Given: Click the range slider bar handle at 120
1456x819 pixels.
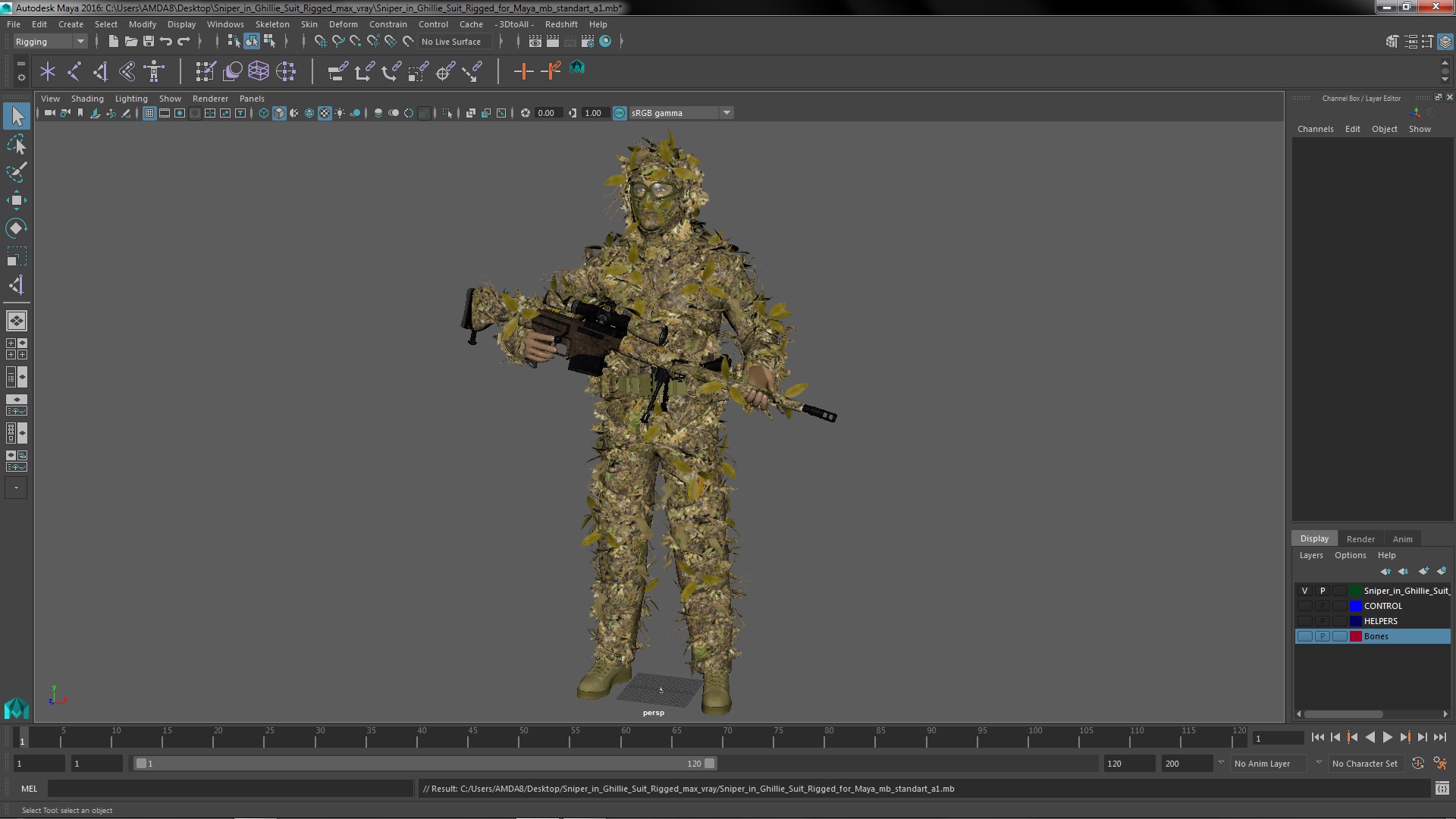Looking at the screenshot, I should tap(709, 764).
